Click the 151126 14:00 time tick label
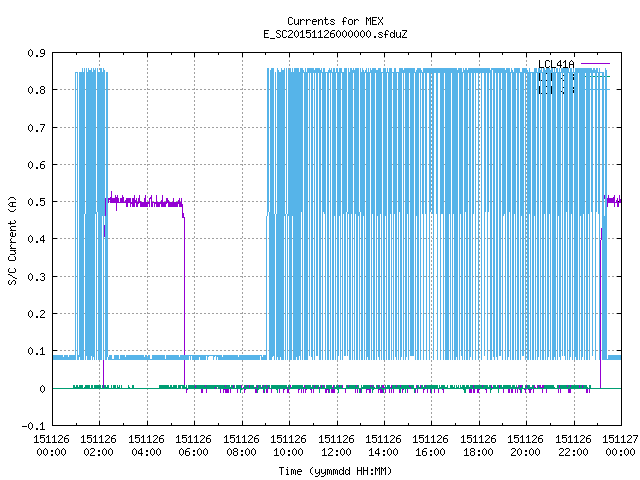 point(383,446)
